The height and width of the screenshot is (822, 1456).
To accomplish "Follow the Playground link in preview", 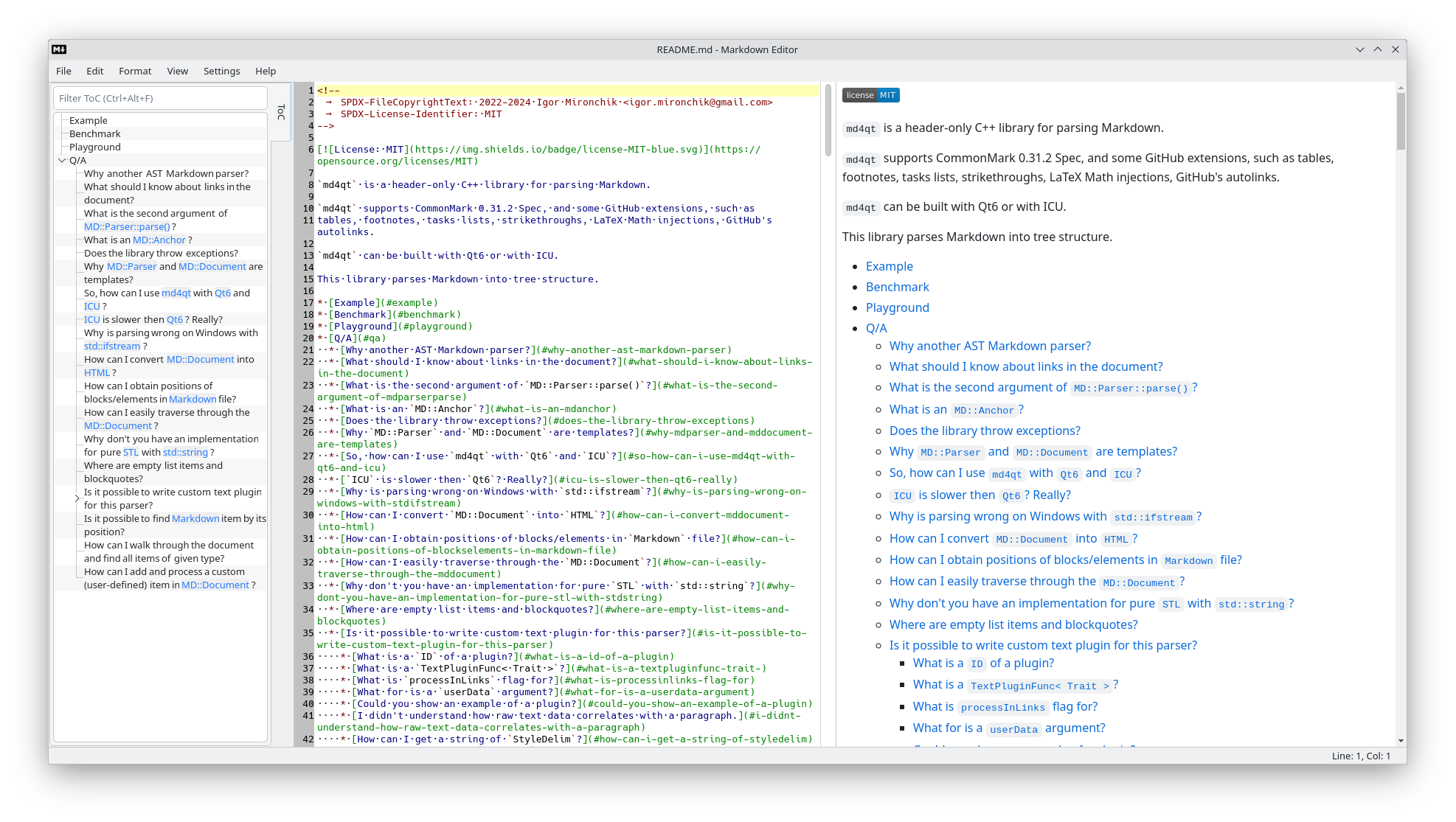I will click(897, 307).
